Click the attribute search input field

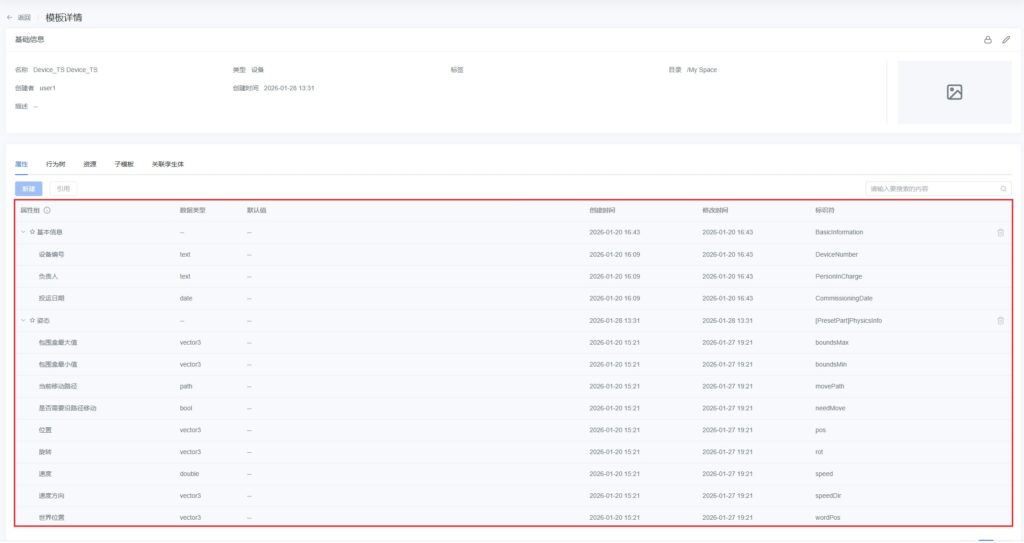pos(930,188)
